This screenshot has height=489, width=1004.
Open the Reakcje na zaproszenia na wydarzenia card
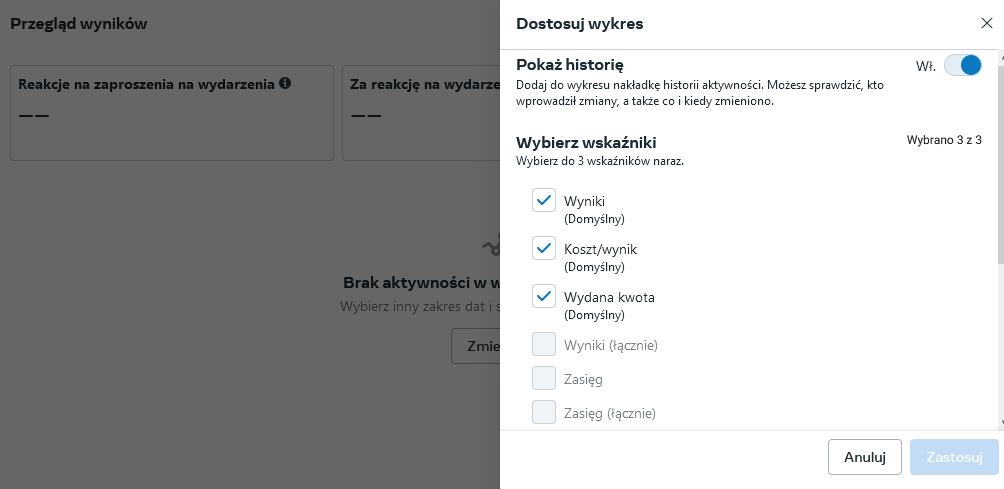point(171,113)
